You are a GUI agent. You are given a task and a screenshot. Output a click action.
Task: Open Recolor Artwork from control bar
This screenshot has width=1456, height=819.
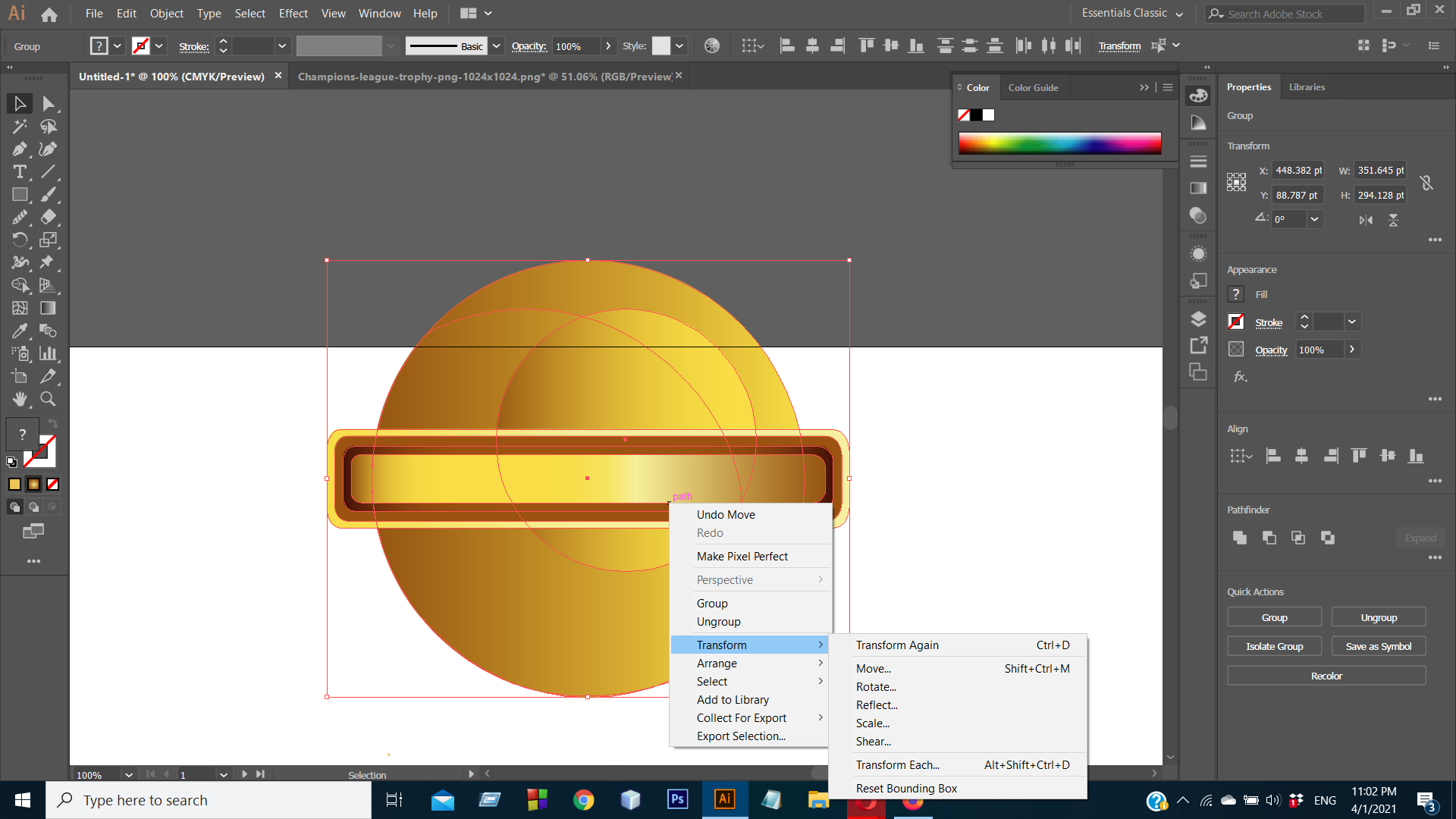pyautogui.click(x=711, y=46)
